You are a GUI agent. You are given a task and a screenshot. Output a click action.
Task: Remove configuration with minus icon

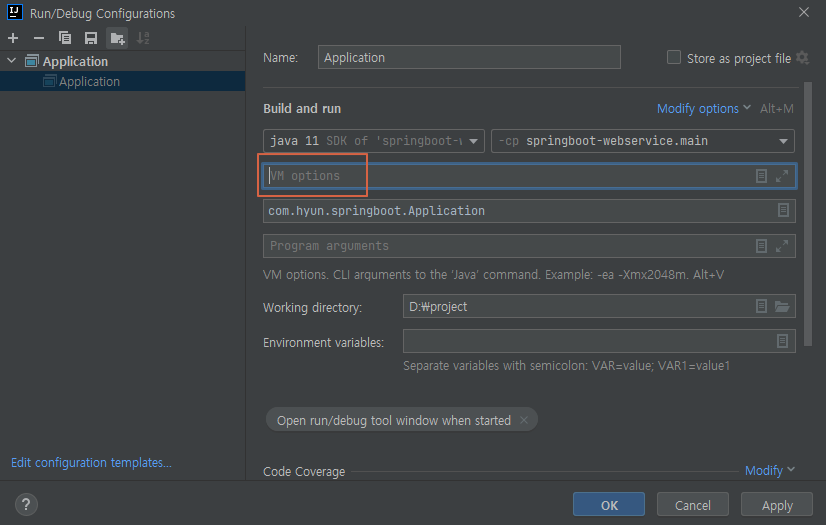tap(38, 38)
